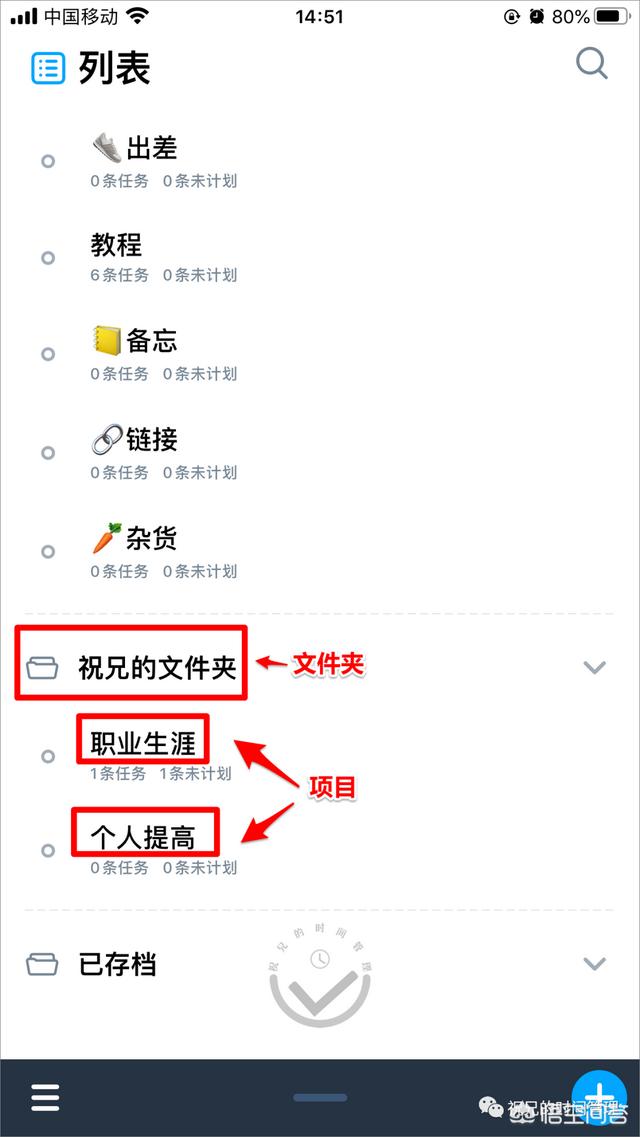The width and height of the screenshot is (640, 1137).
Task: Tap the search magnifier icon
Action: [x=591, y=65]
